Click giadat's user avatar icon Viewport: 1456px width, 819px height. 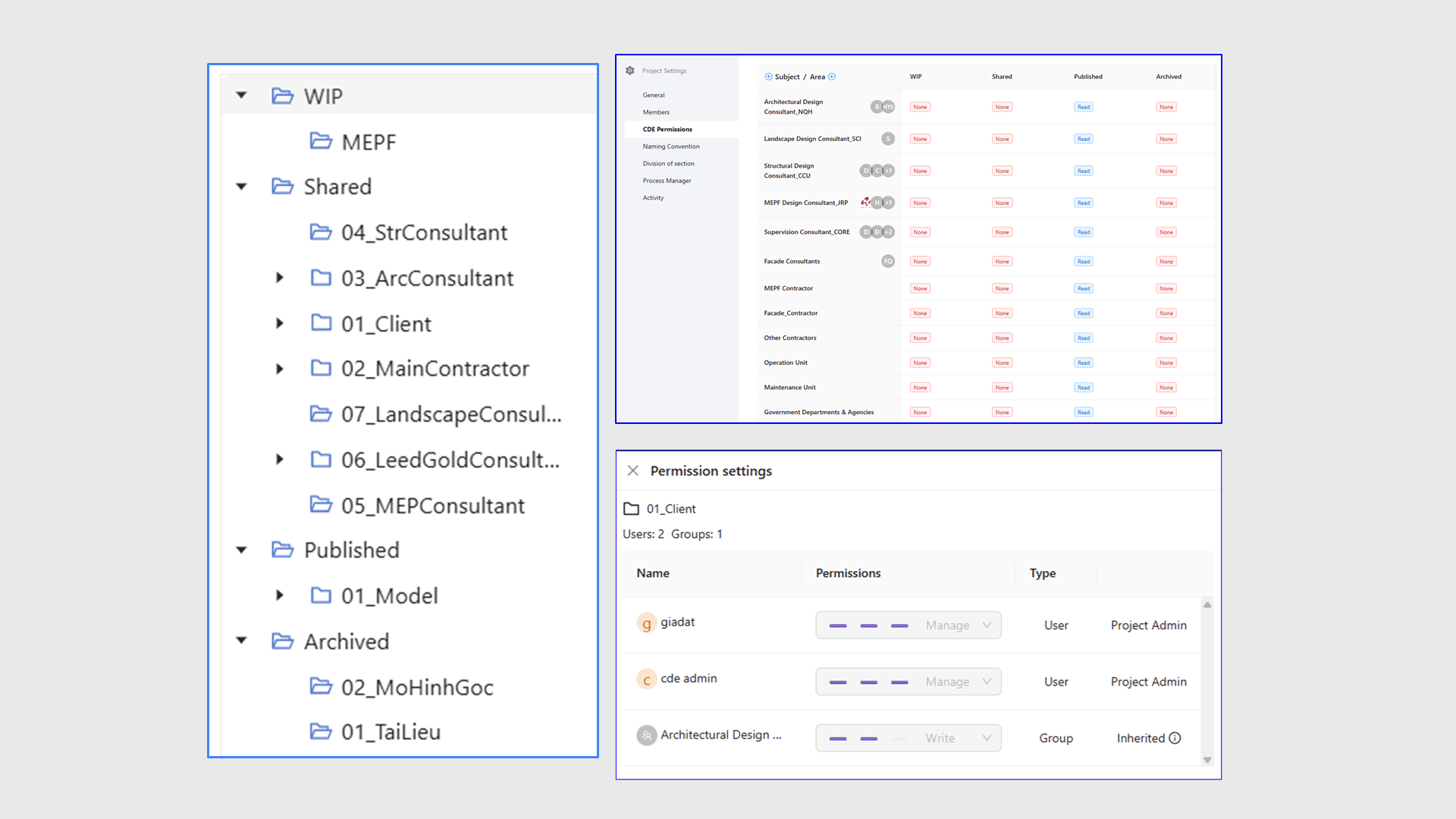pos(646,623)
